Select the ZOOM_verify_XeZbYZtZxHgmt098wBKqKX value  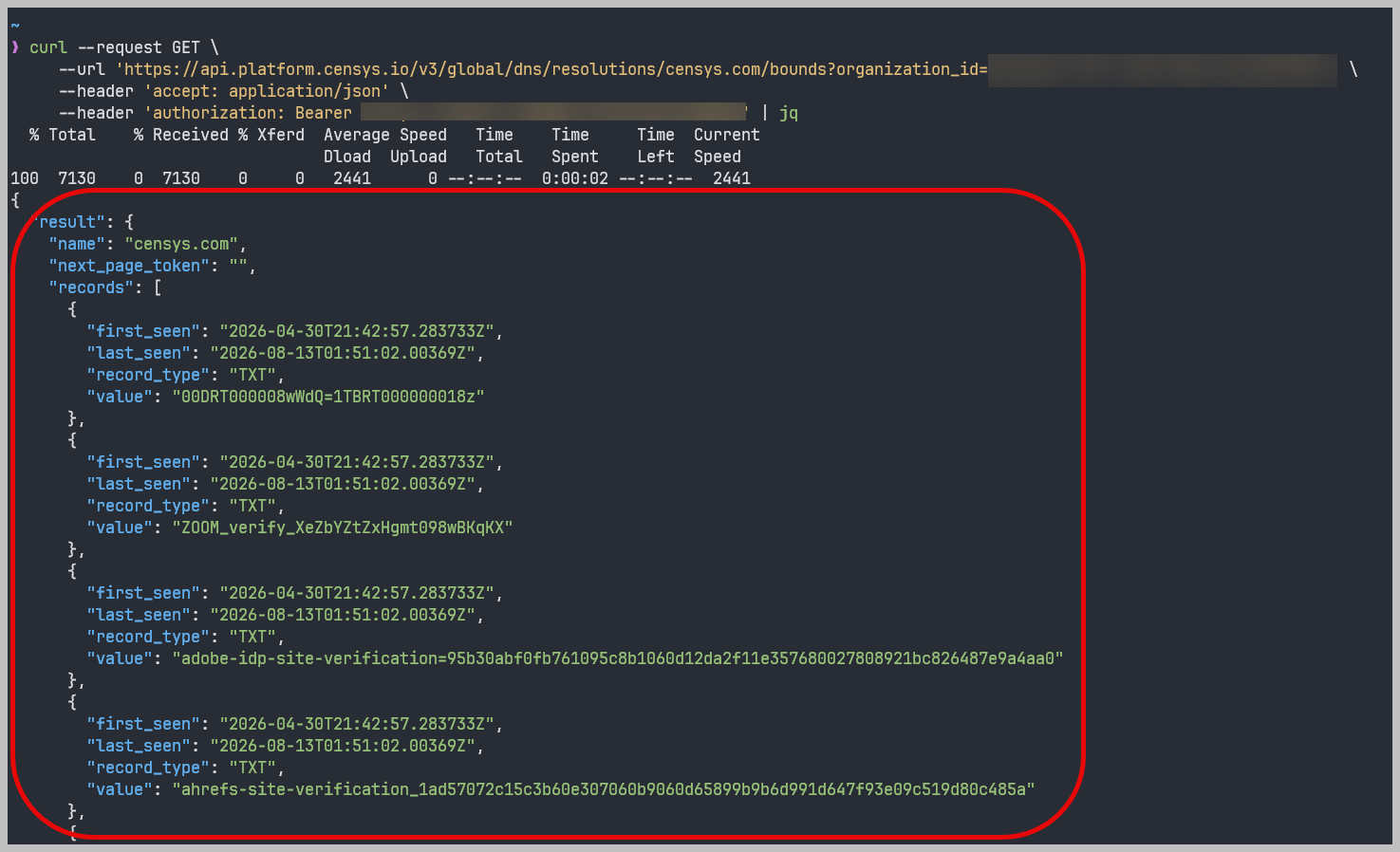tap(343, 528)
